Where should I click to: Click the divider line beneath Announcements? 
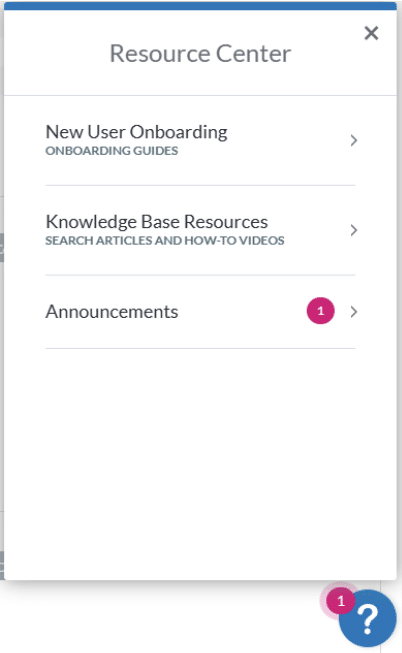click(x=200, y=348)
